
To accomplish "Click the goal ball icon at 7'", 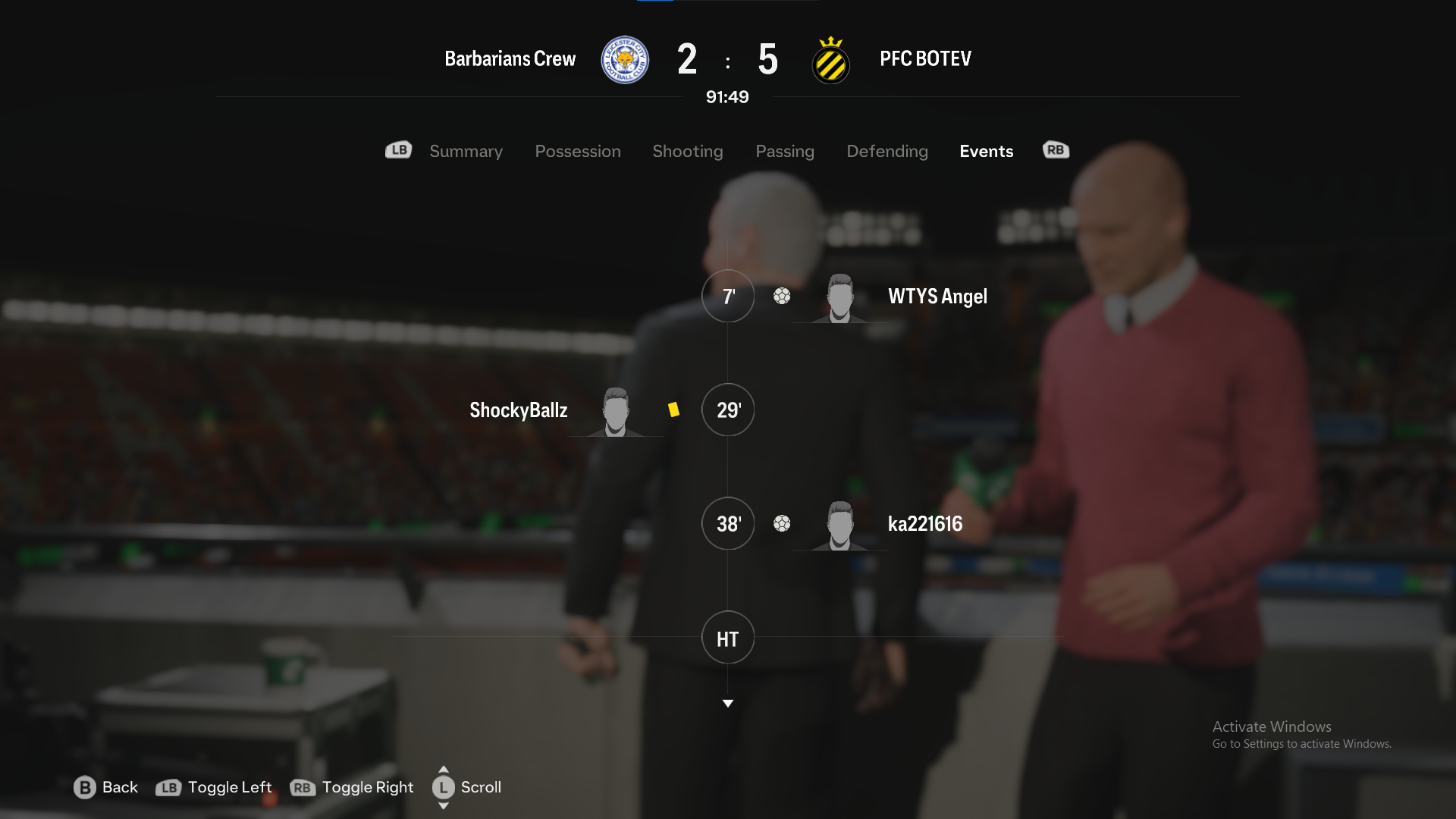I will tap(782, 296).
